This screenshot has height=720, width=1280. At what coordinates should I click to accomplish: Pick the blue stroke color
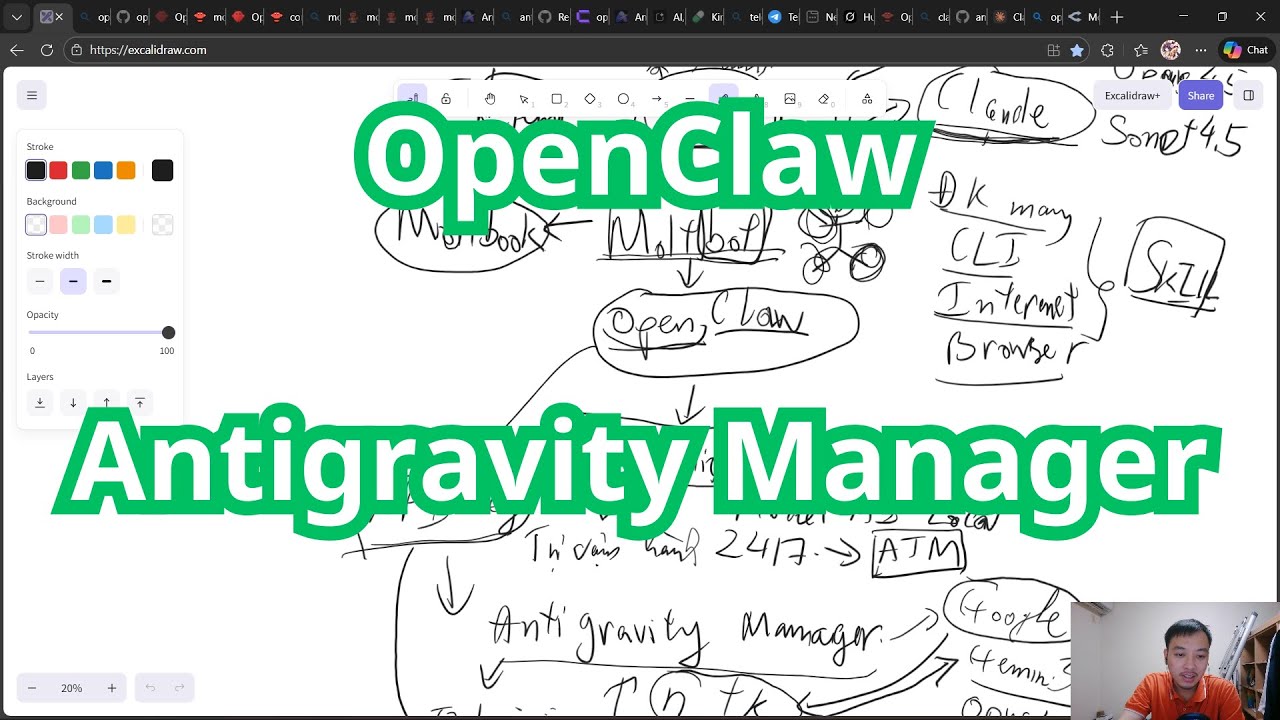tap(103, 170)
